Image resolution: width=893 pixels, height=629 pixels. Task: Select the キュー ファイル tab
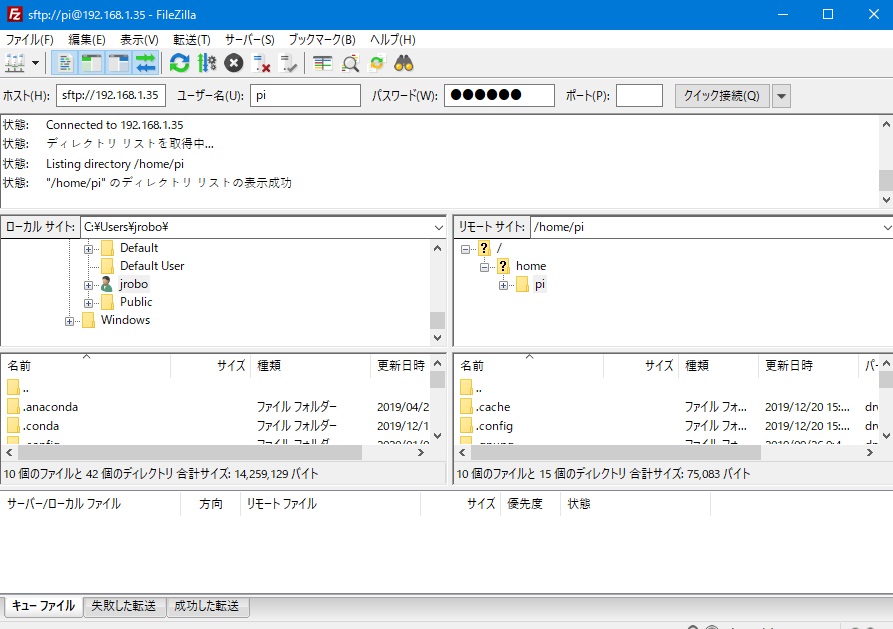pyautogui.click(x=44, y=606)
